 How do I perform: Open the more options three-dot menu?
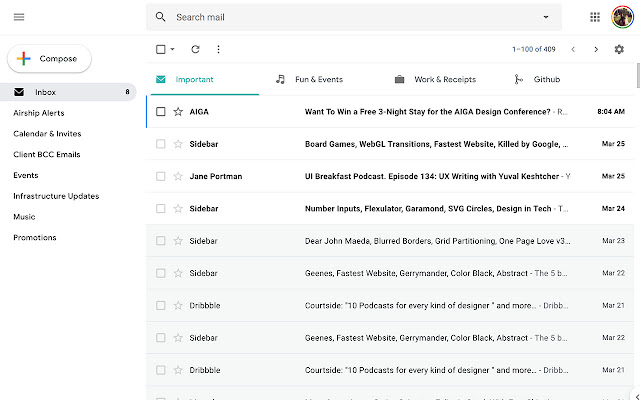click(218, 49)
